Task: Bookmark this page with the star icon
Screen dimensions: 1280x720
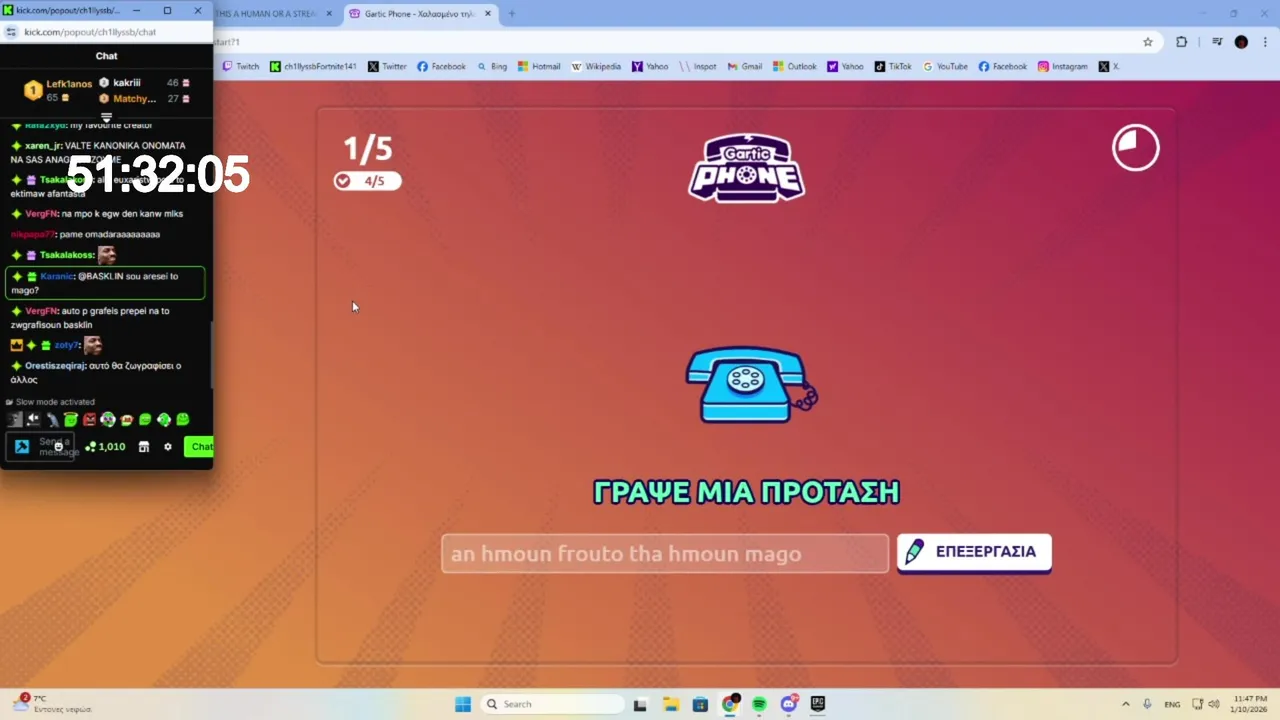Action: click(x=1148, y=42)
